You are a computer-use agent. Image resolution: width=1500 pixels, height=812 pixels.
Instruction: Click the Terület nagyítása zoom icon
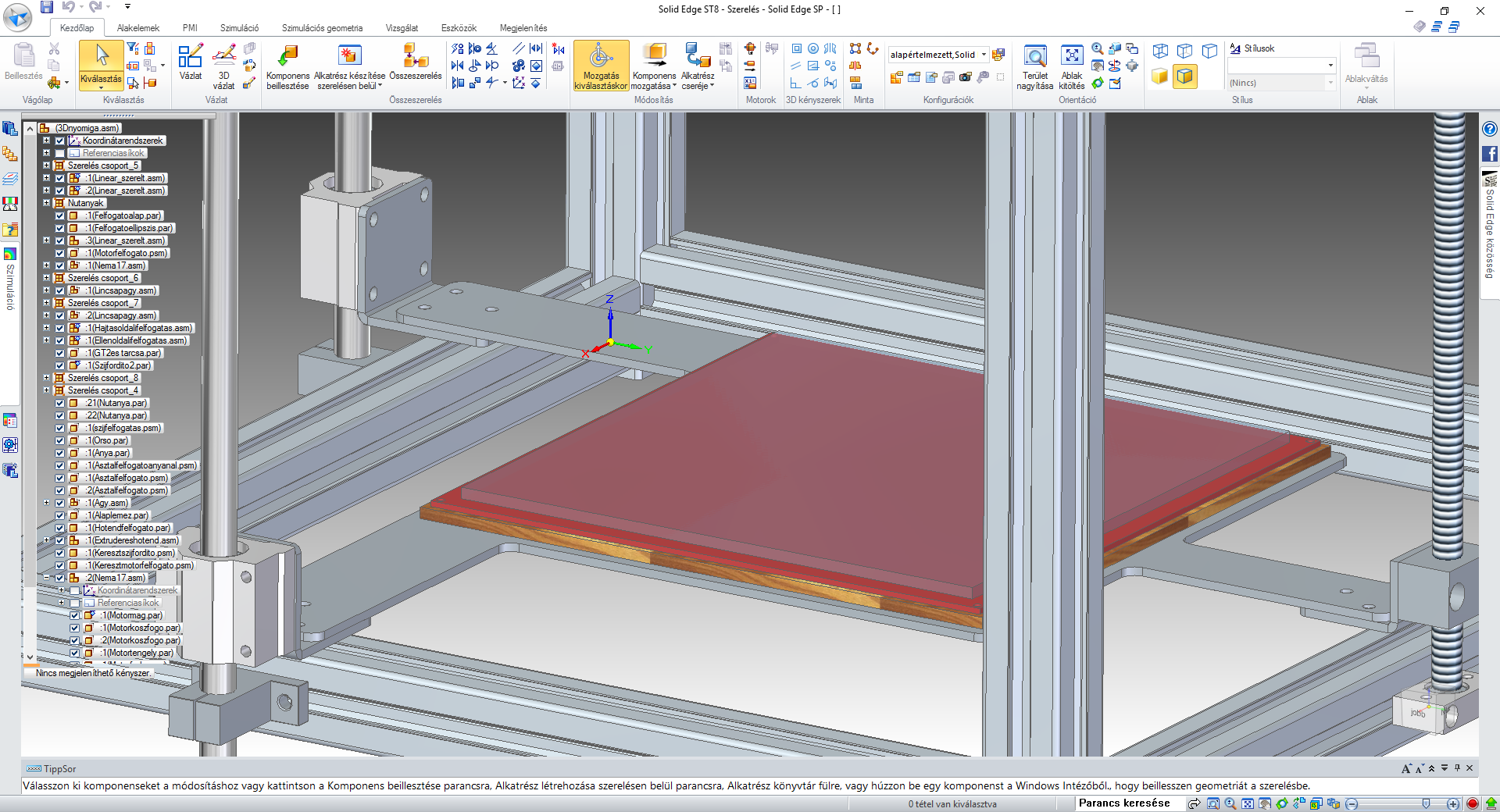(1035, 56)
